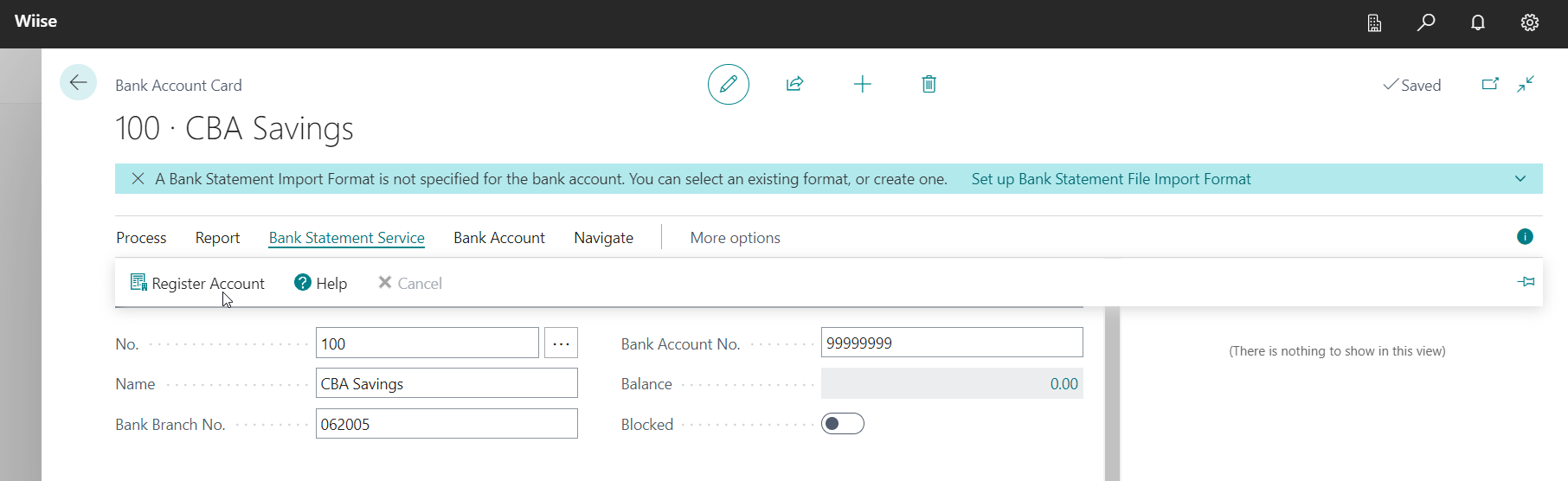
Task: Toggle the green info FactBox icon
Action: [x=1525, y=237]
